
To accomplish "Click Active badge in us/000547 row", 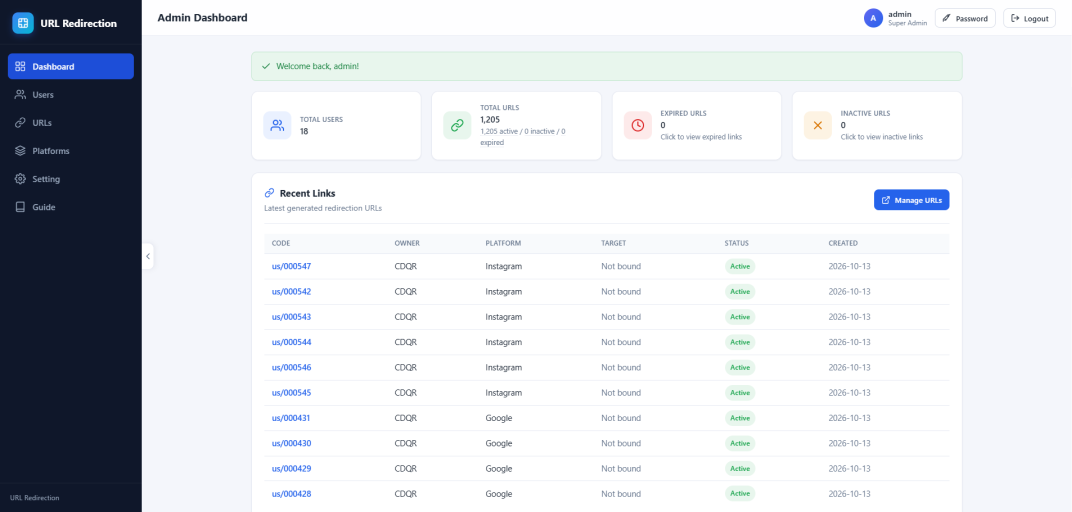I will click(740, 266).
